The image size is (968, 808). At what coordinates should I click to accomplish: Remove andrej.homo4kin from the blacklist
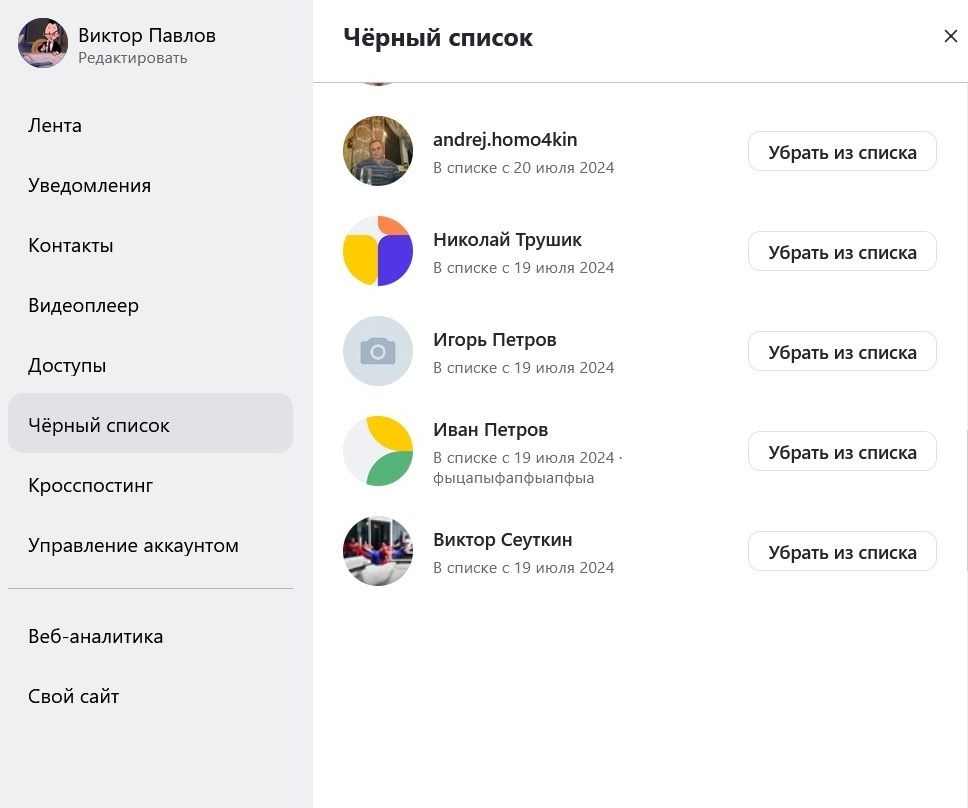pyautogui.click(x=842, y=152)
